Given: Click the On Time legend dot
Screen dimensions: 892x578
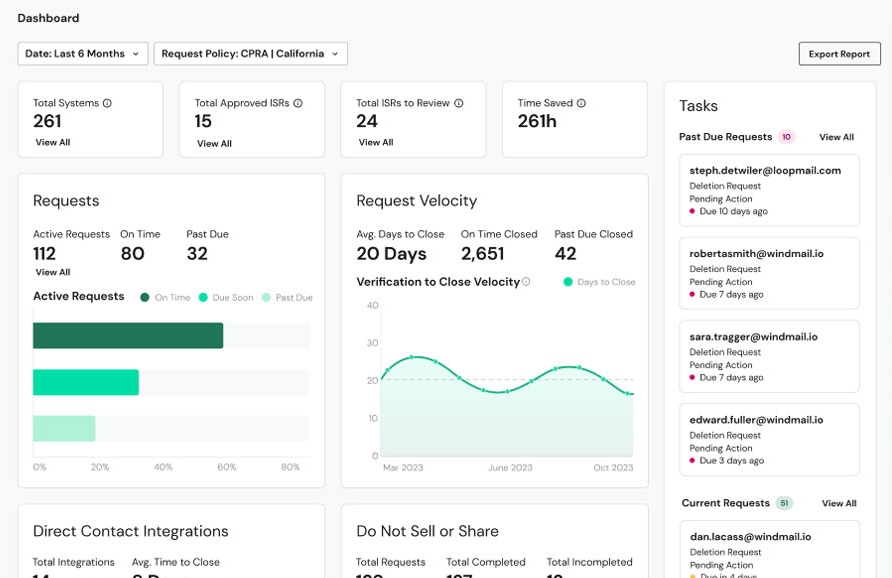Looking at the screenshot, I should [144, 298].
